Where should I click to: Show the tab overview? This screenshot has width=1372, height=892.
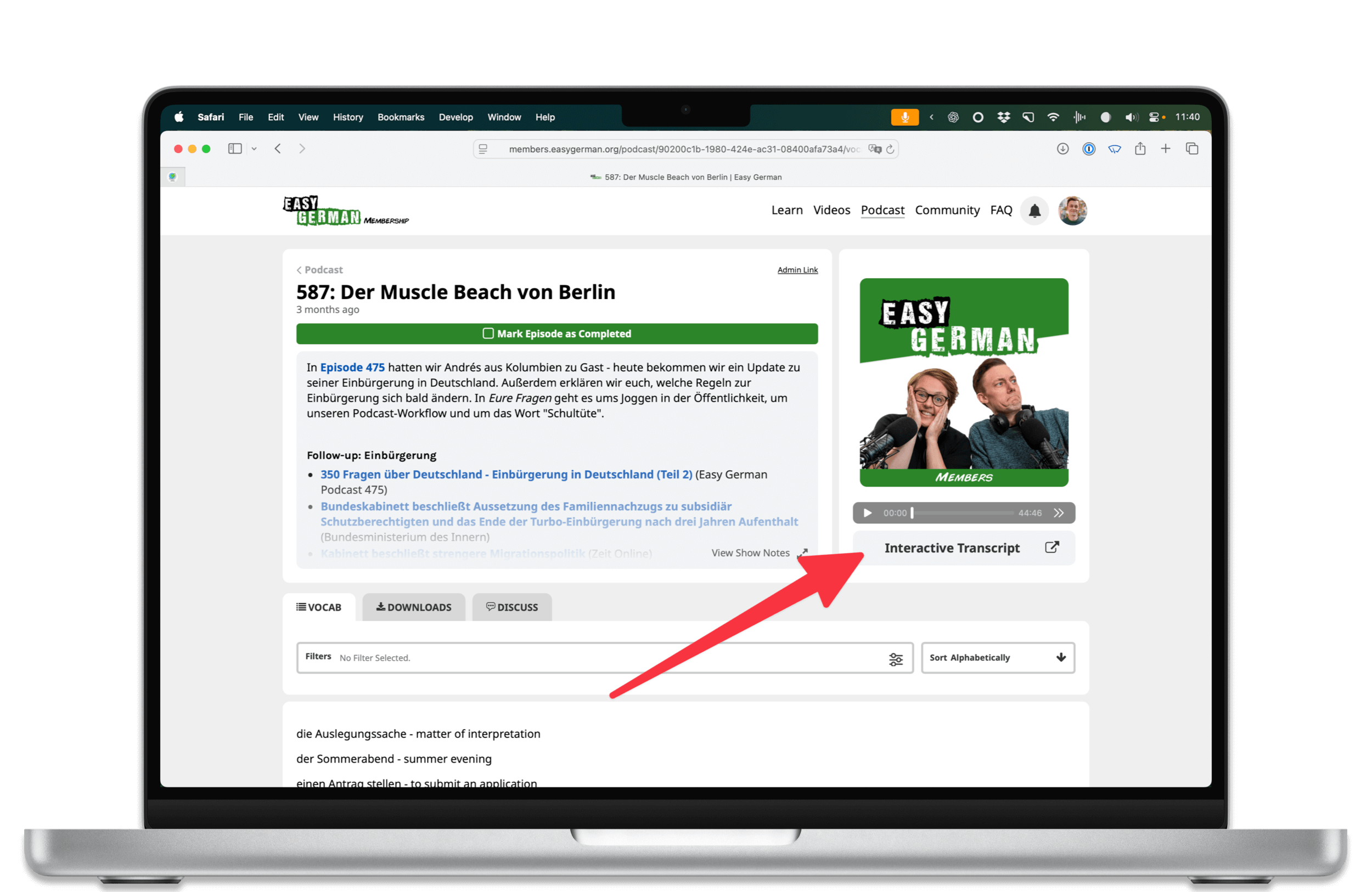point(1192,149)
